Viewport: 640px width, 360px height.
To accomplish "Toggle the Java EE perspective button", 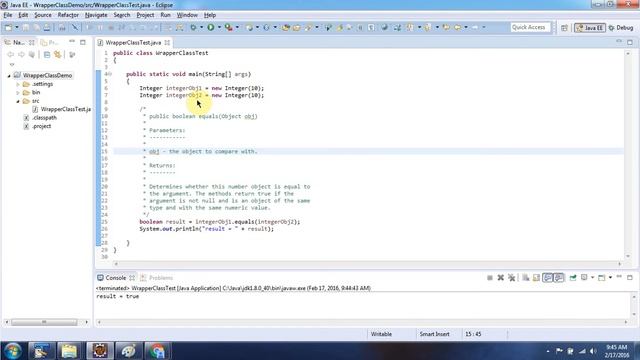I will point(590,28).
